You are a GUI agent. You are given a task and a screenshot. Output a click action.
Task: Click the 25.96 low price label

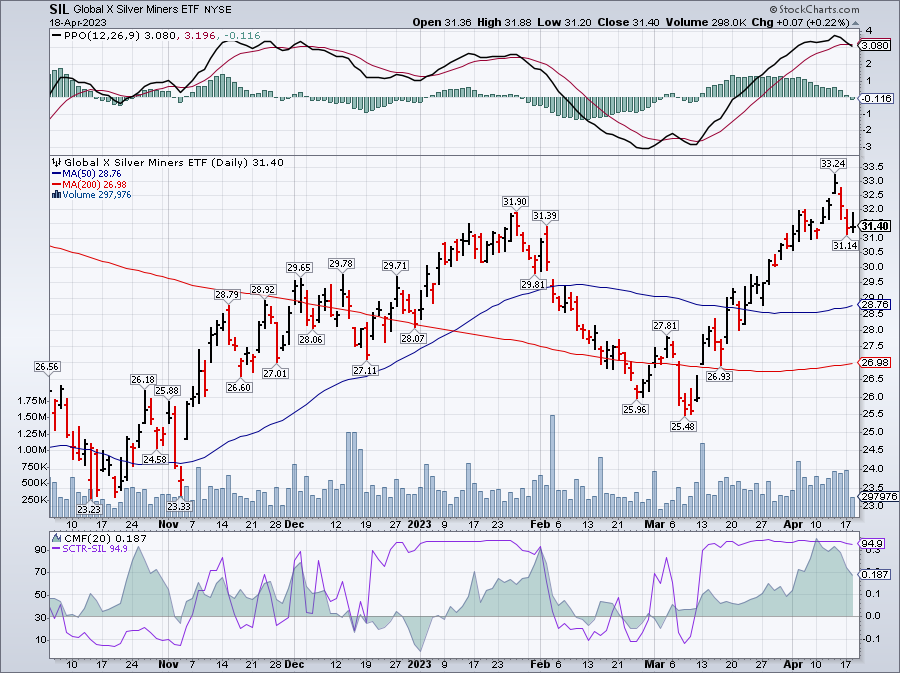(634, 409)
